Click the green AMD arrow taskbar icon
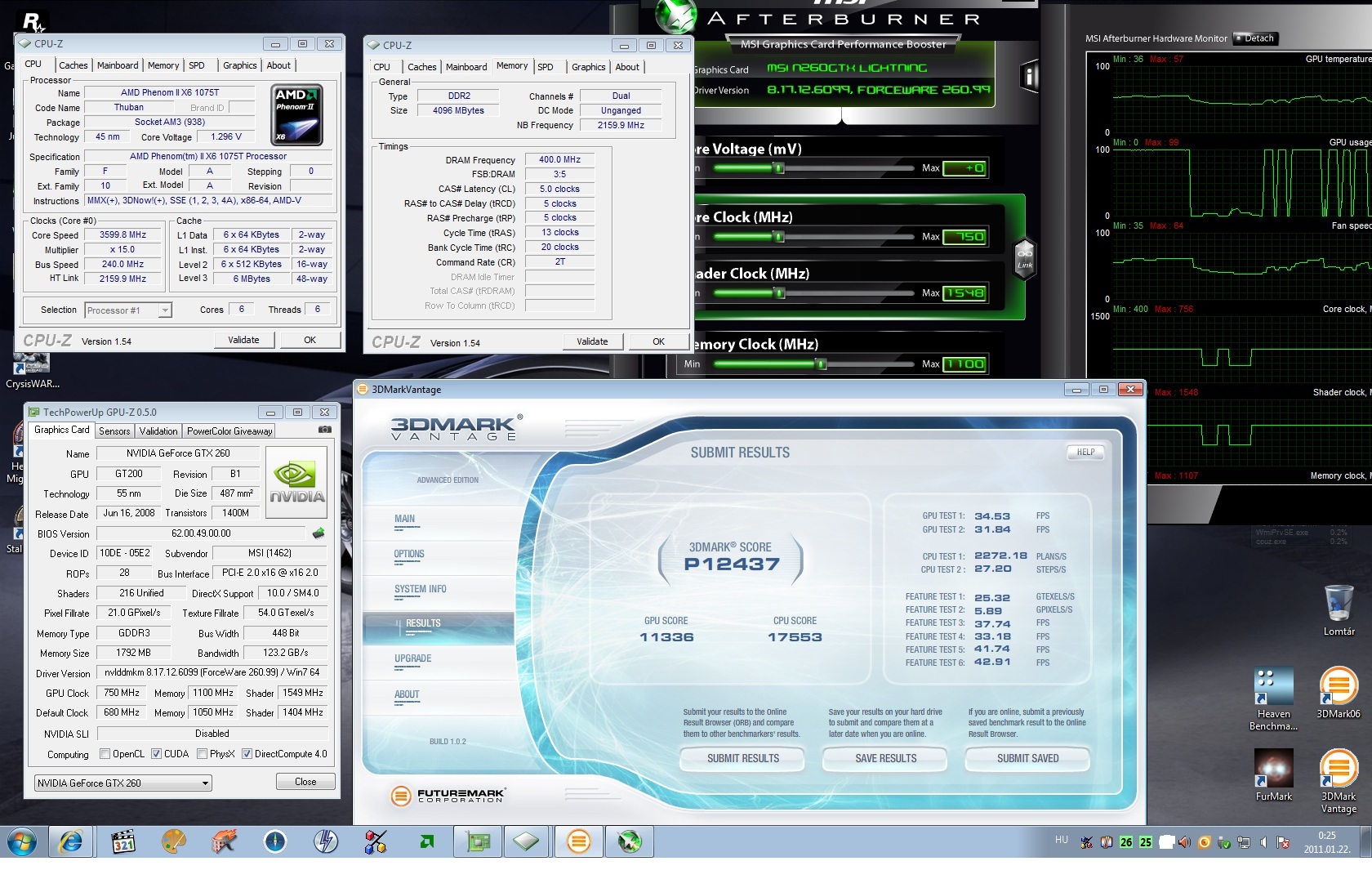The height and width of the screenshot is (879, 1372). click(x=427, y=841)
